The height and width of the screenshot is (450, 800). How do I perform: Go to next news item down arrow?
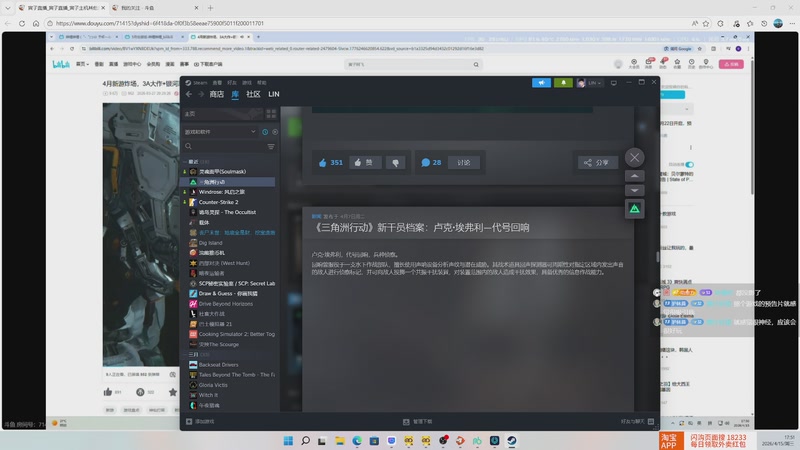(634, 190)
